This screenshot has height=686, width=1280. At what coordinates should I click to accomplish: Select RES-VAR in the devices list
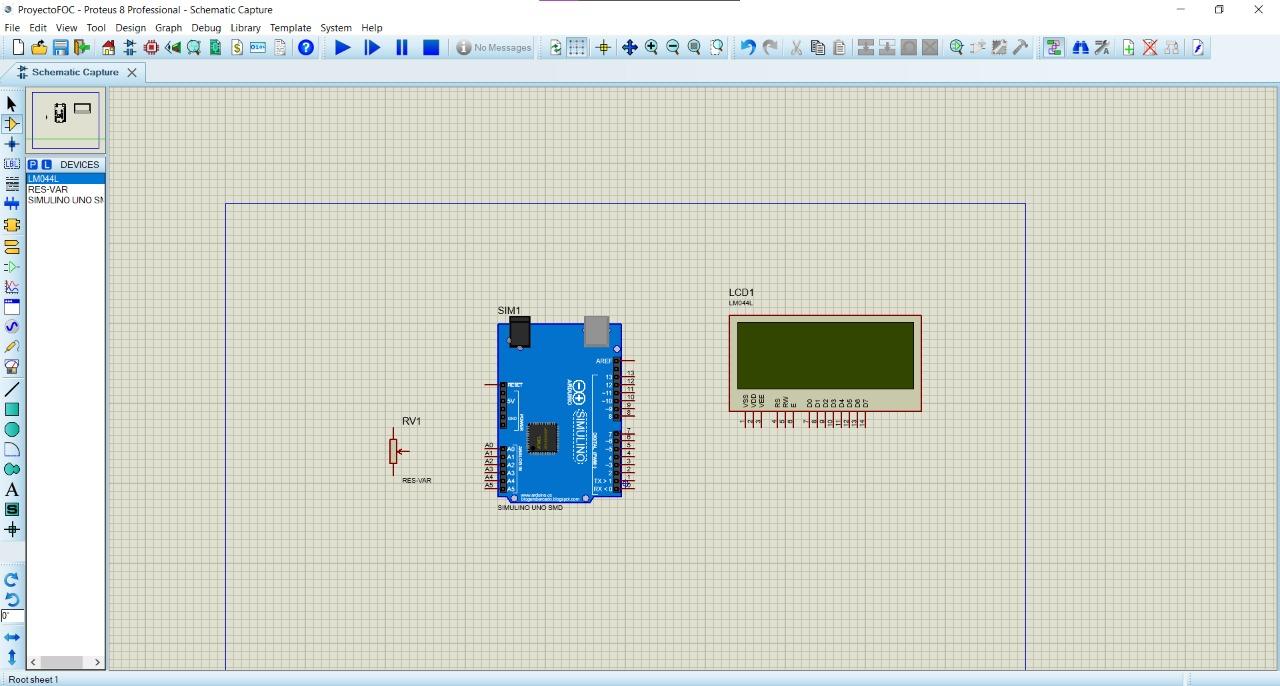[x=66, y=189]
